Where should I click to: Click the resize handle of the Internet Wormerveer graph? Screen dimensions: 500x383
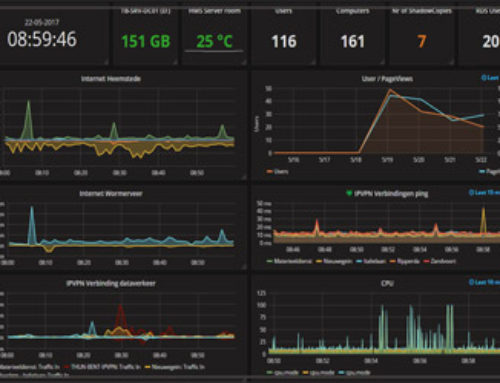tap(244, 266)
